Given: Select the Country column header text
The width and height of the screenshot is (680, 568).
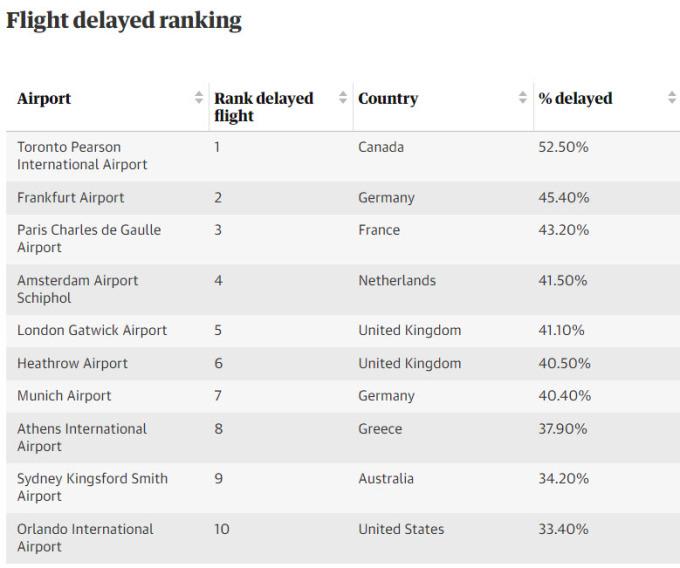Looking at the screenshot, I should tap(388, 99).
